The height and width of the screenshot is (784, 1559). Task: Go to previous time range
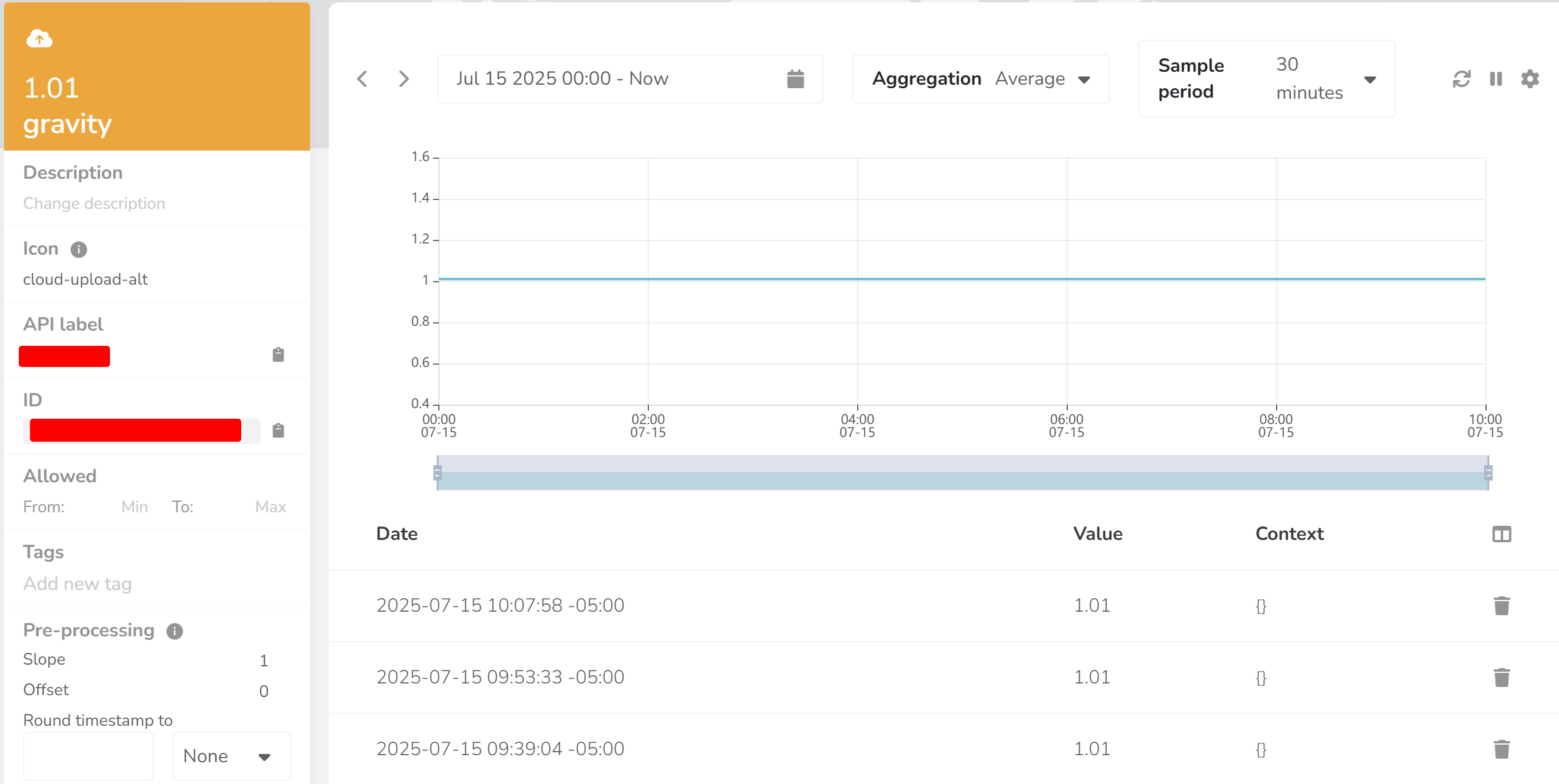[x=362, y=79]
